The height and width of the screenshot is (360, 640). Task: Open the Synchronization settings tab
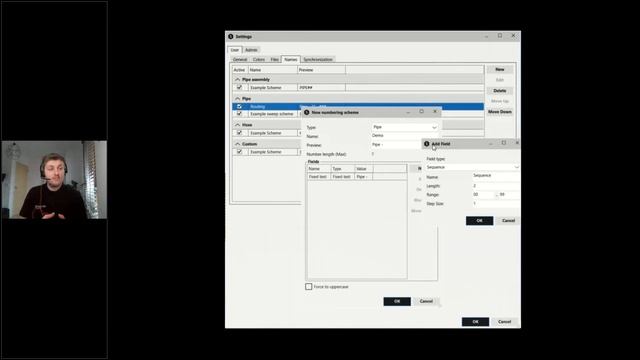tap(318, 60)
